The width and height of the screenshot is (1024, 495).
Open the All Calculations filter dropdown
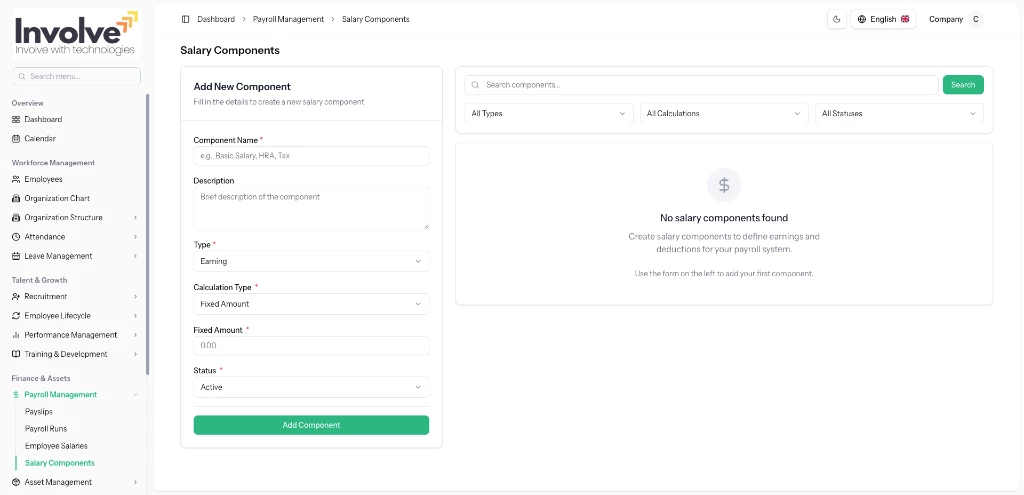(x=724, y=114)
